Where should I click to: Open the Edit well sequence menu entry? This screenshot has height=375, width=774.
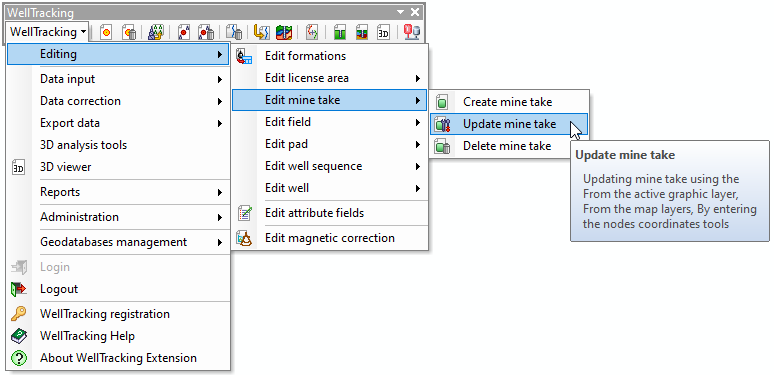pos(329,166)
